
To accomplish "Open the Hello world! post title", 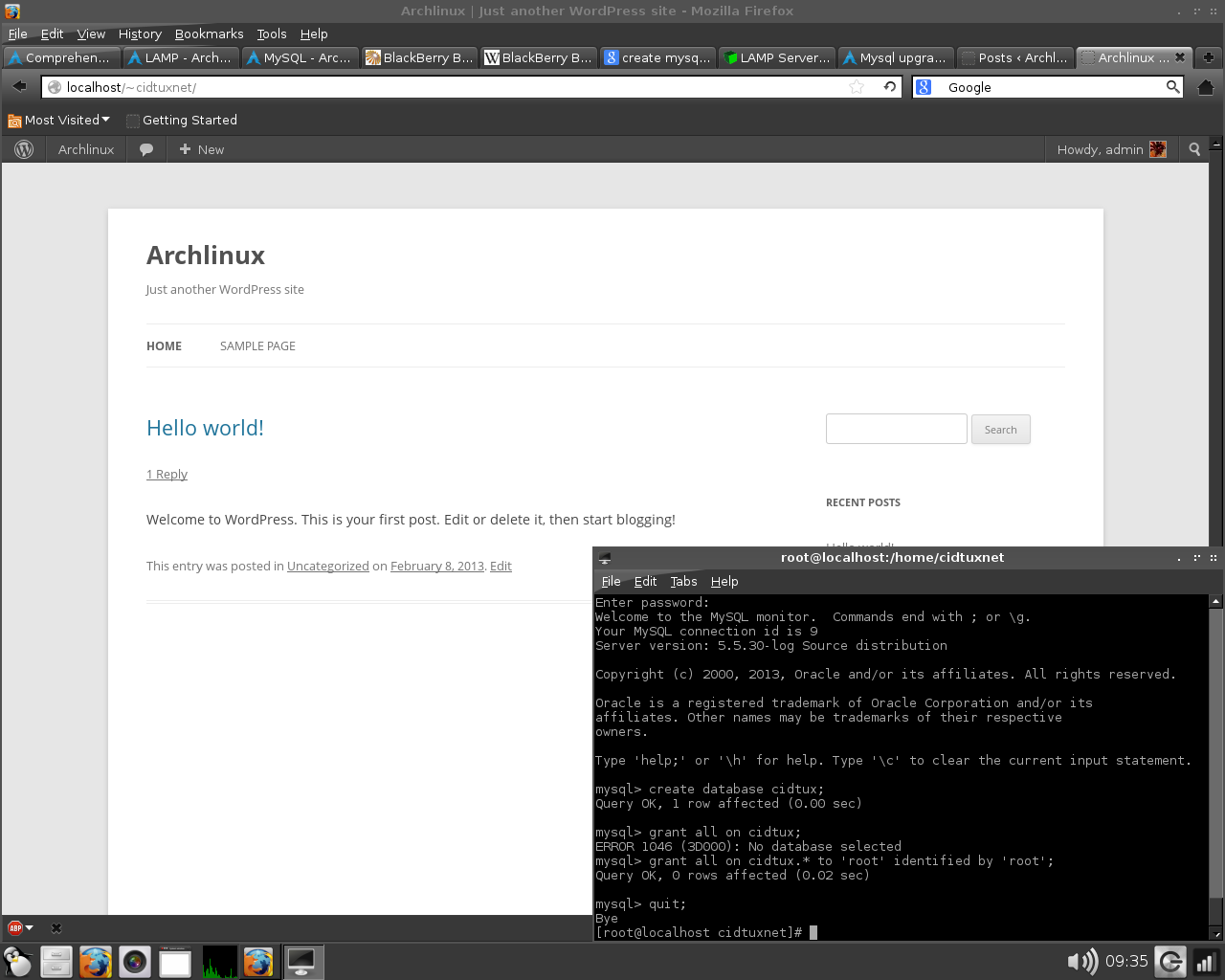I will click(x=205, y=428).
